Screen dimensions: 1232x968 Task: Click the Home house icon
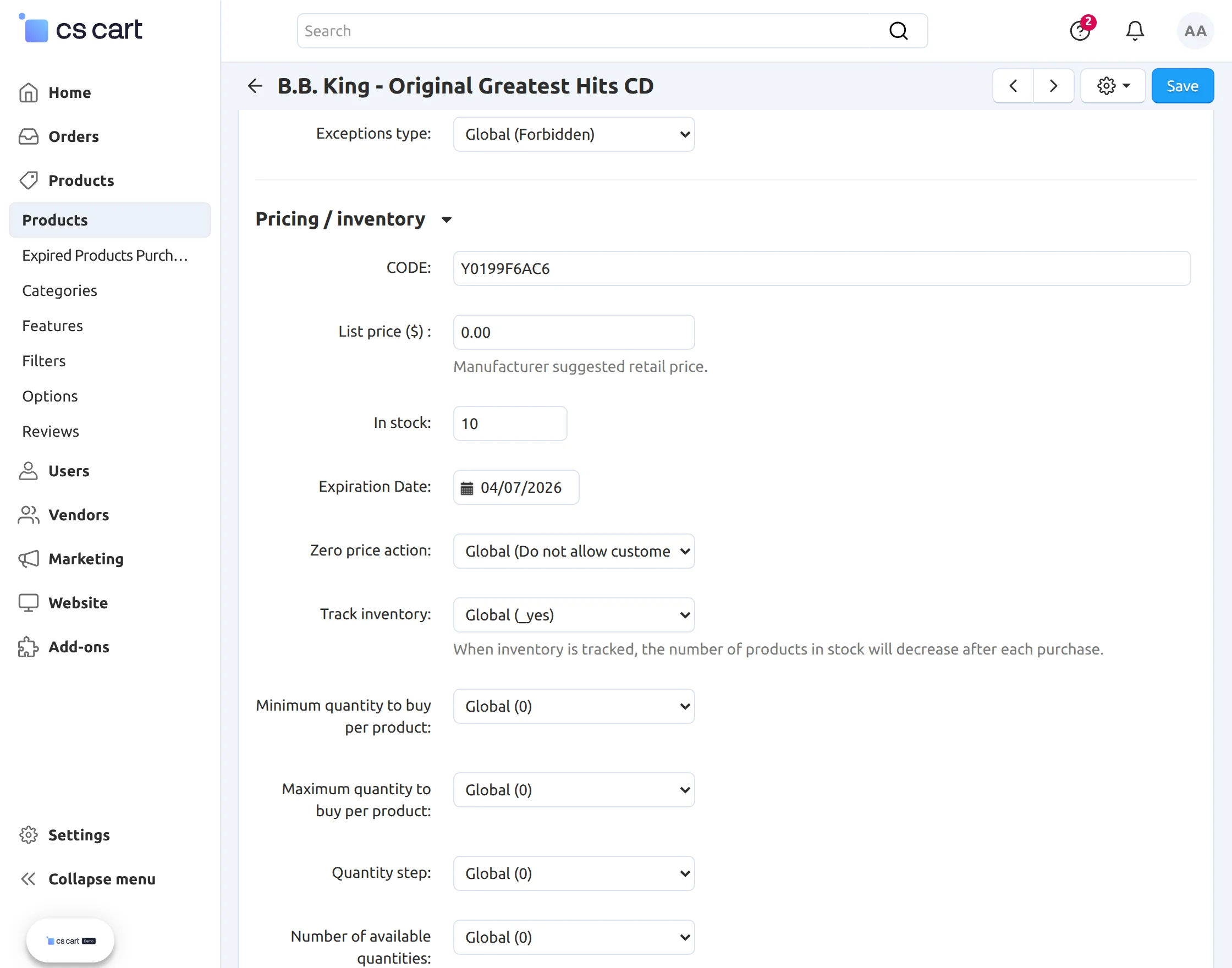tap(29, 92)
